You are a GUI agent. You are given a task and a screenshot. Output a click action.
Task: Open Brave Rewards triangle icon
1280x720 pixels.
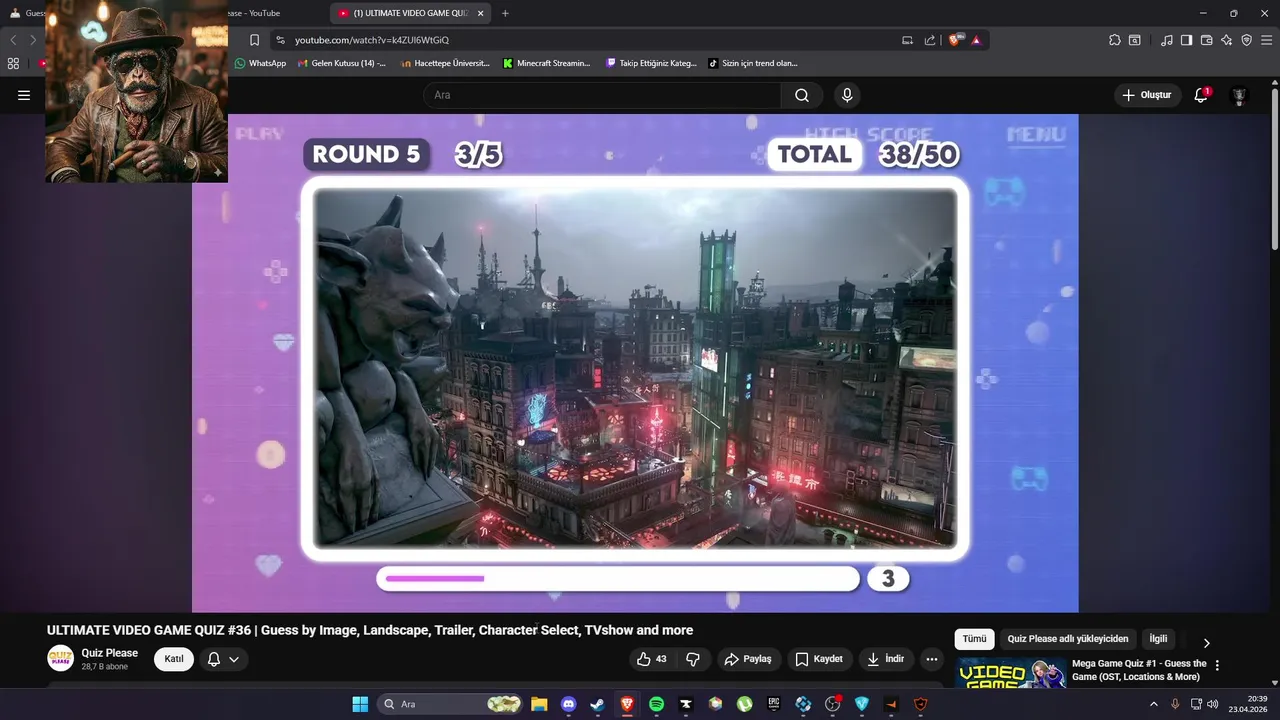tap(976, 40)
